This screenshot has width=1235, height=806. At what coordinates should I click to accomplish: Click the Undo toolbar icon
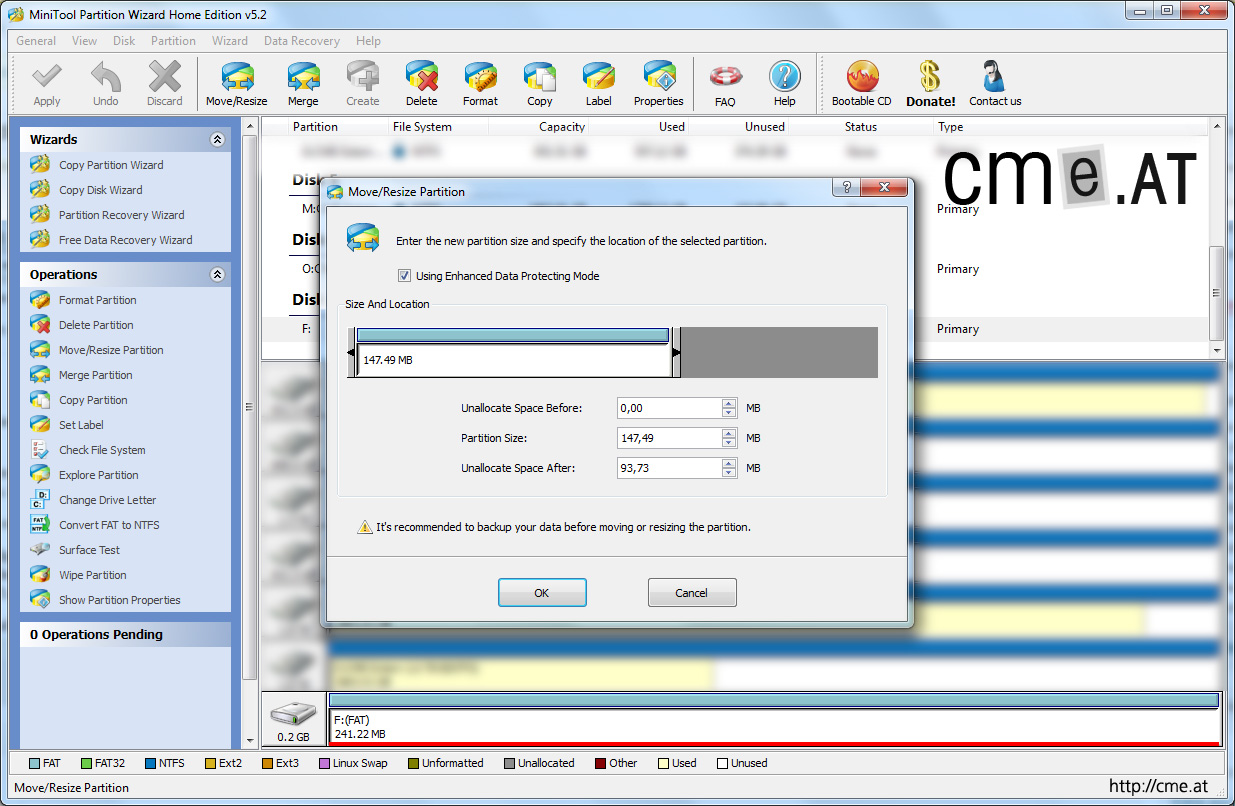pyautogui.click(x=105, y=83)
